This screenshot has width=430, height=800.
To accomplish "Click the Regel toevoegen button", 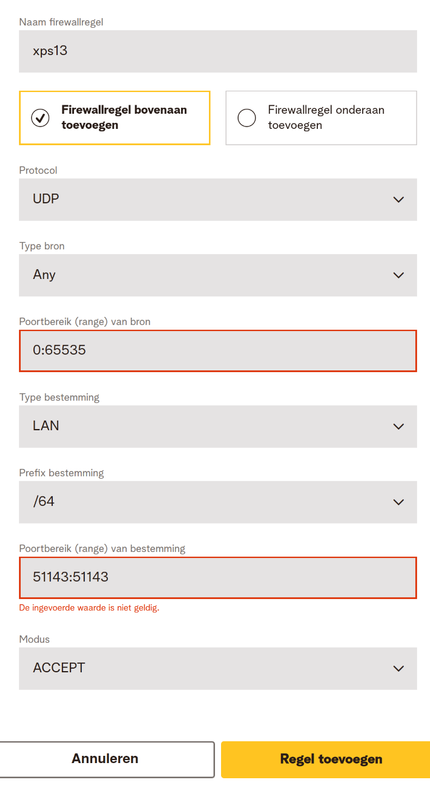I will (326, 759).
